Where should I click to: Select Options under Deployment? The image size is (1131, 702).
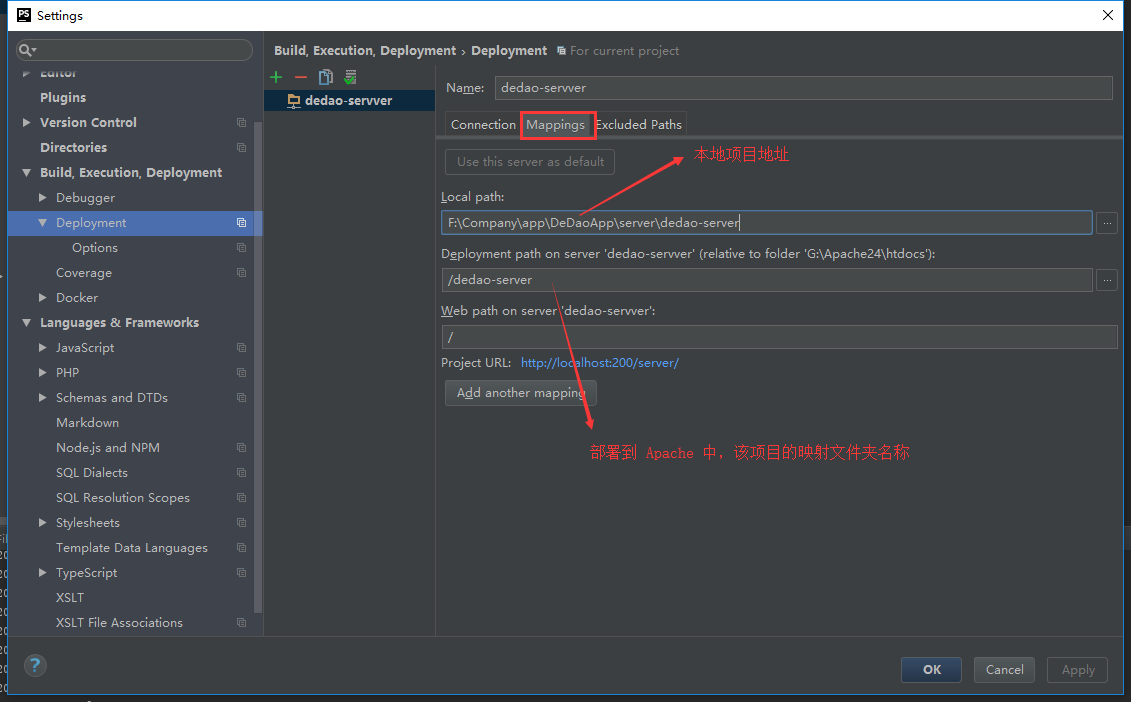click(94, 247)
